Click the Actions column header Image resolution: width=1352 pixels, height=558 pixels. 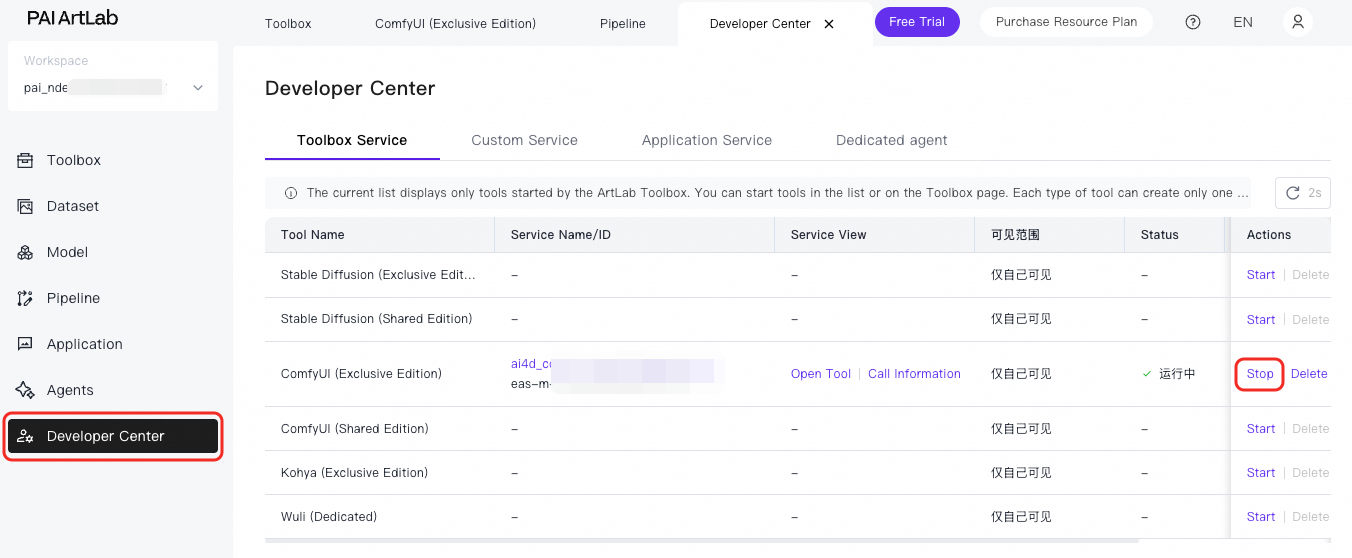click(x=1269, y=235)
